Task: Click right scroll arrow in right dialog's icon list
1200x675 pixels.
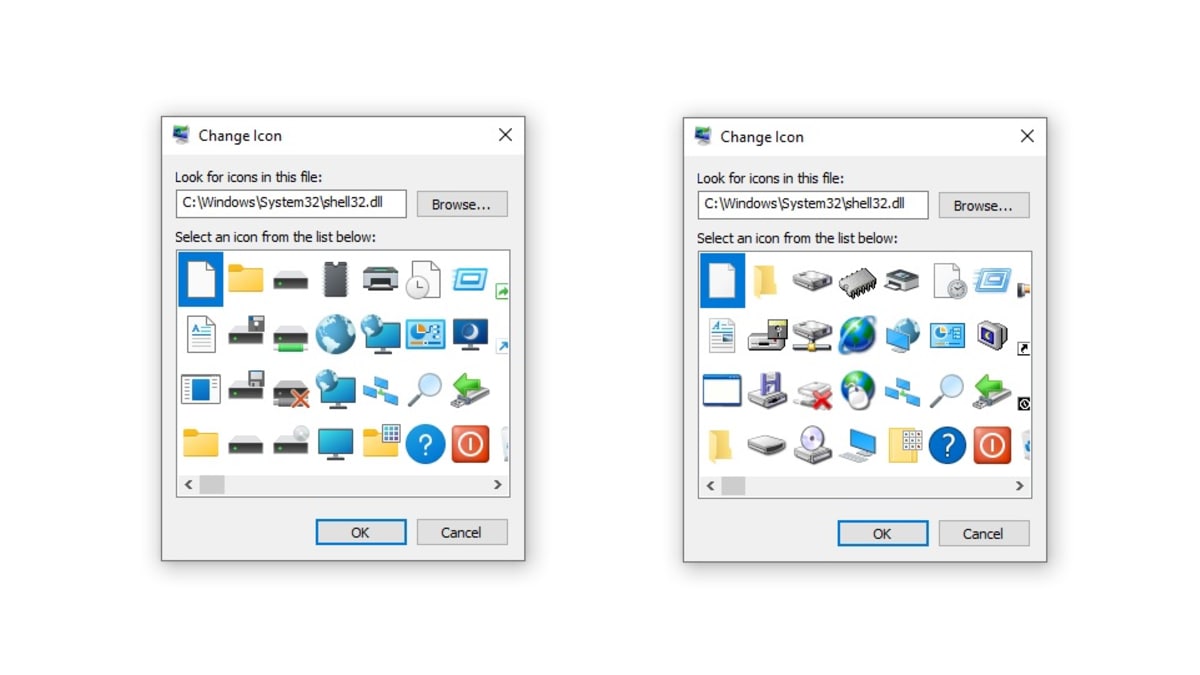Action: (1020, 486)
